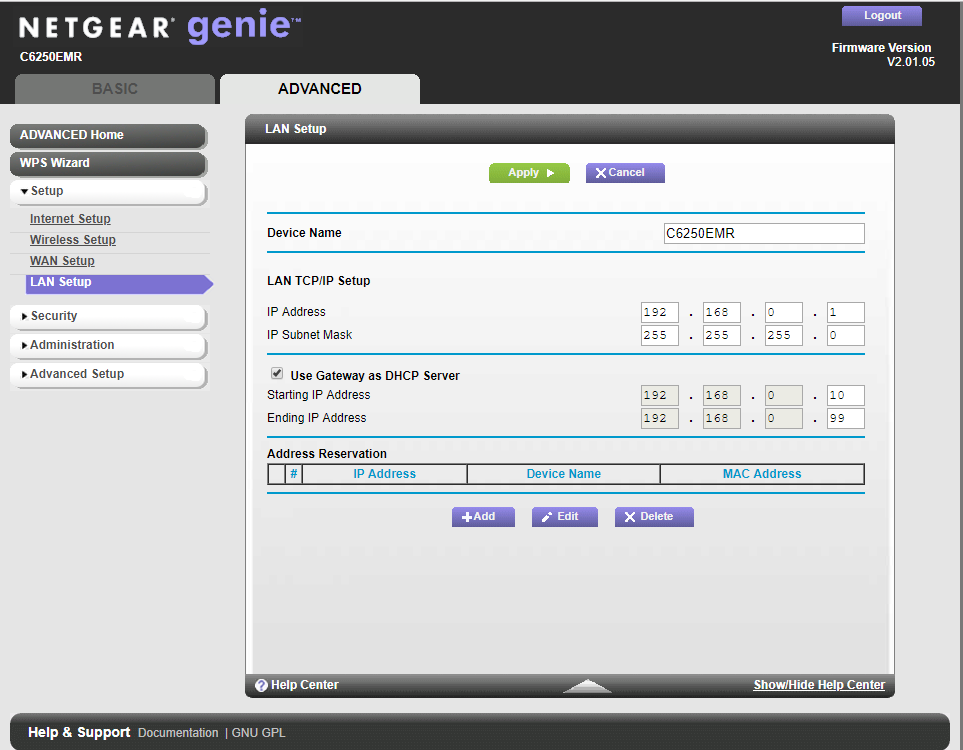
Task: Open Wireless Setup page
Action: [x=73, y=240]
